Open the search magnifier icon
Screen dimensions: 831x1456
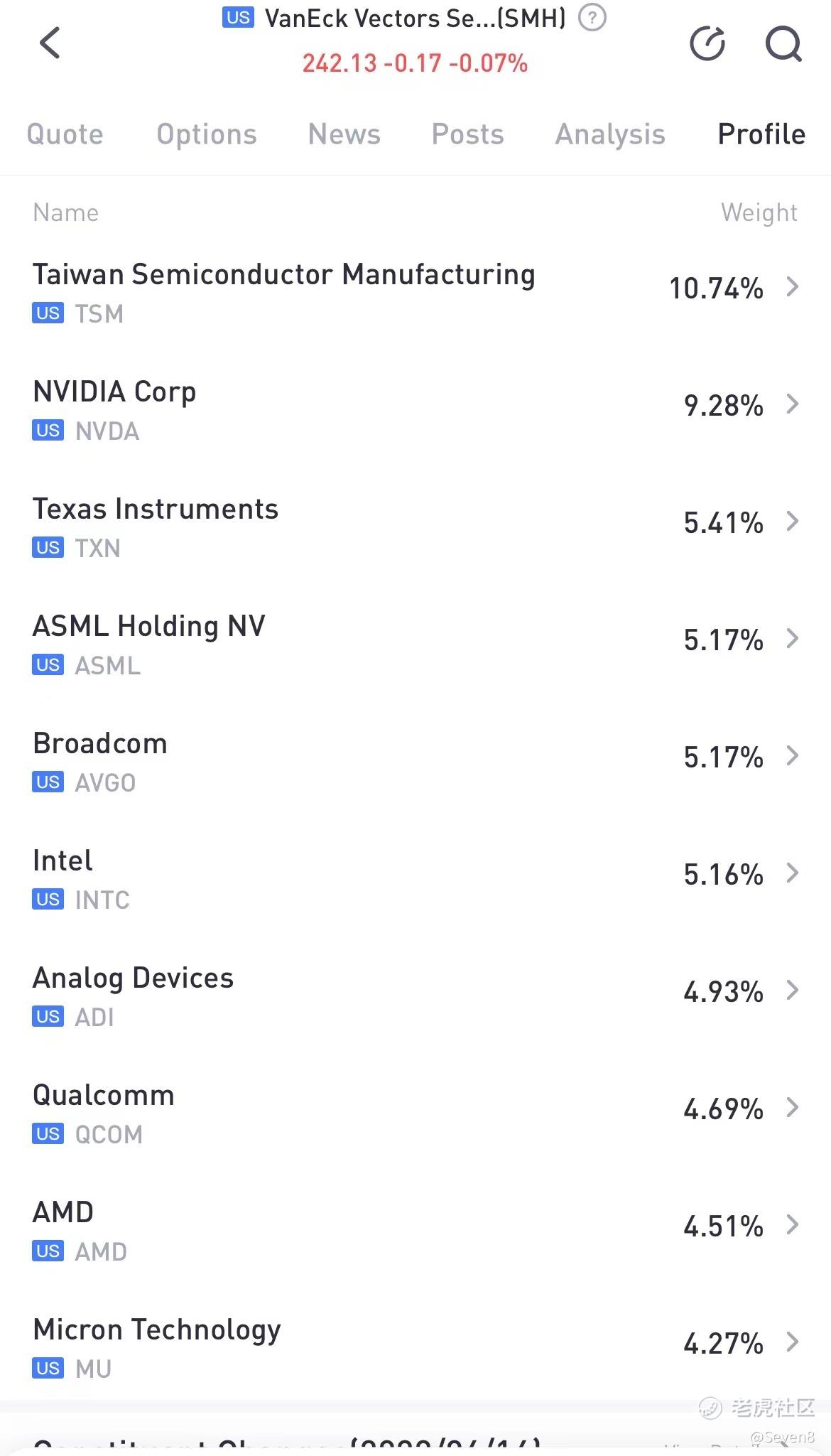coord(783,44)
